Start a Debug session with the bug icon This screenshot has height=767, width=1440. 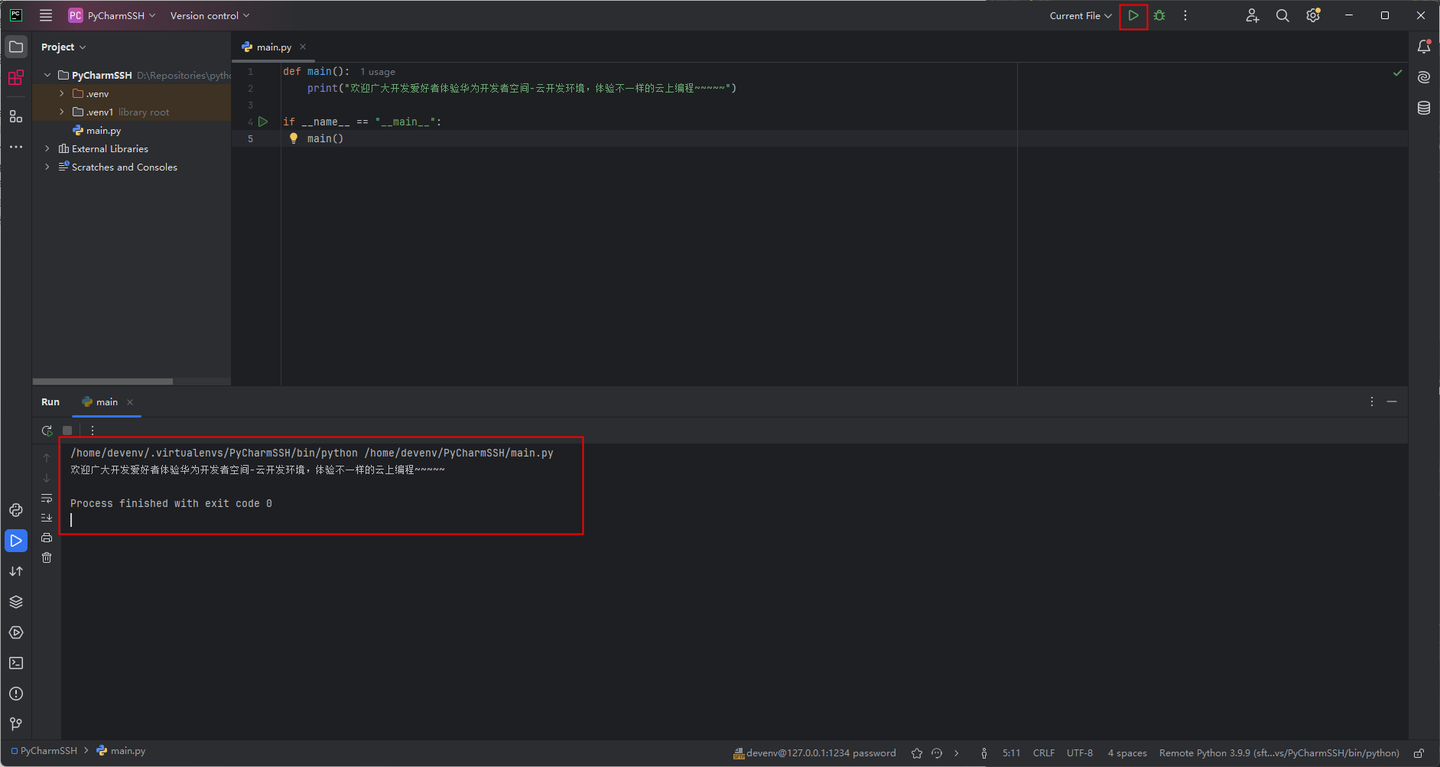1159,15
